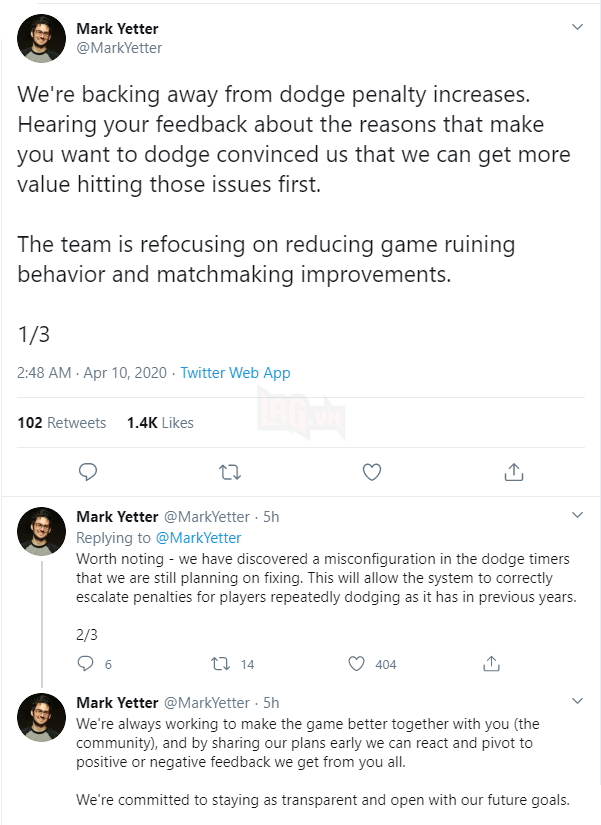Reply to the first tweet via speech bubble icon
The width and height of the screenshot is (601, 825).
[x=88, y=471]
